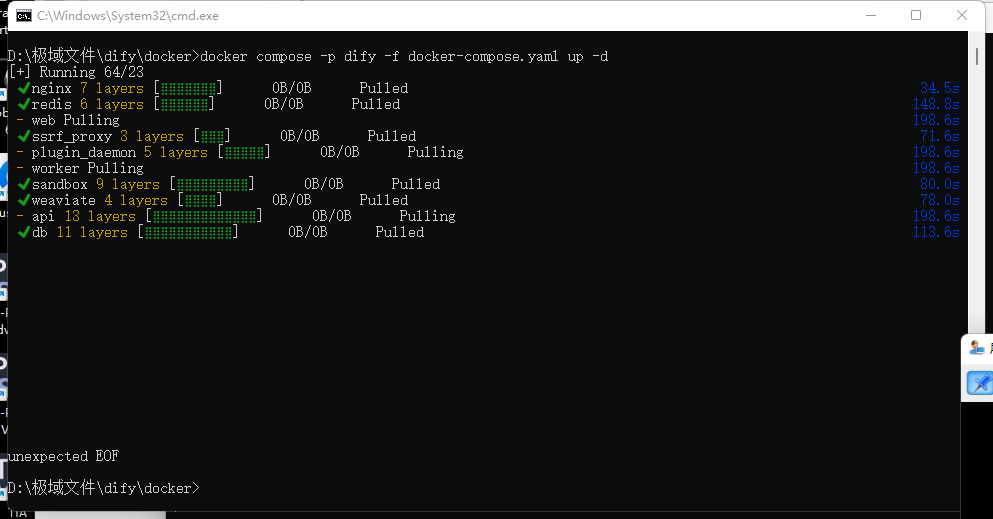The height and width of the screenshot is (519, 993).
Task: Click the docker compose command text
Action: (404, 57)
